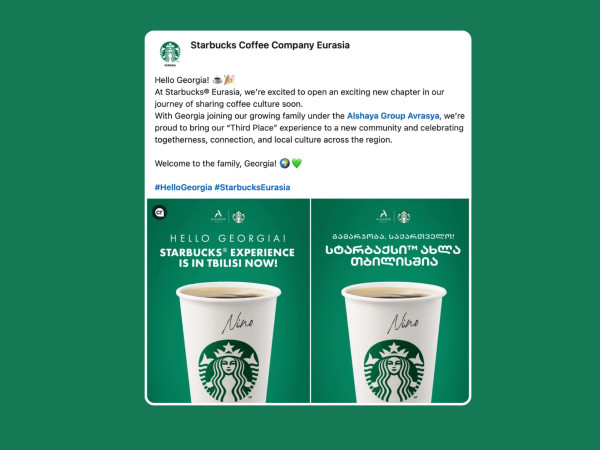Click the Alshaya logo on the Georgian poster
Screen dimensions: 600x450
[383, 216]
